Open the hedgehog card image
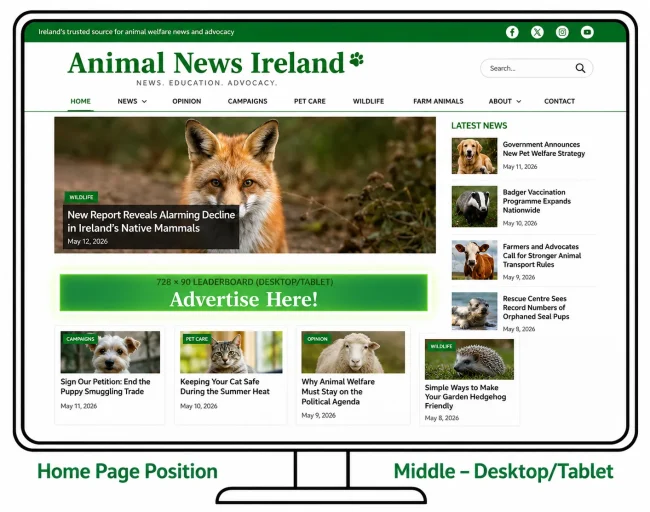Viewport: 650px width, 512px height. coord(469,359)
